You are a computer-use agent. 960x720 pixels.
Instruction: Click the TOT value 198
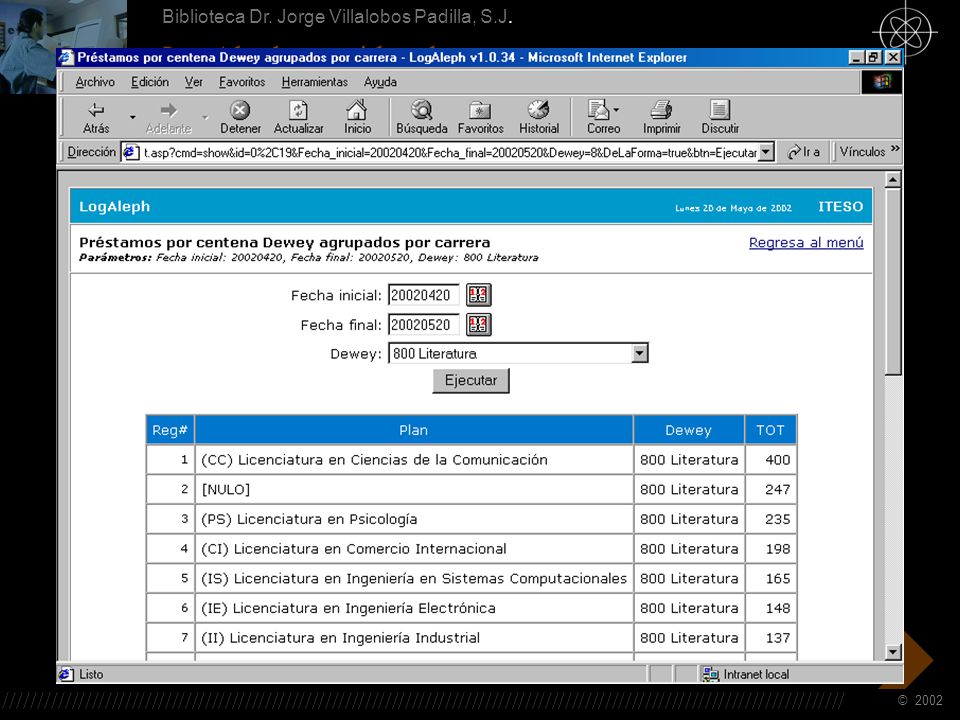(x=778, y=549)
